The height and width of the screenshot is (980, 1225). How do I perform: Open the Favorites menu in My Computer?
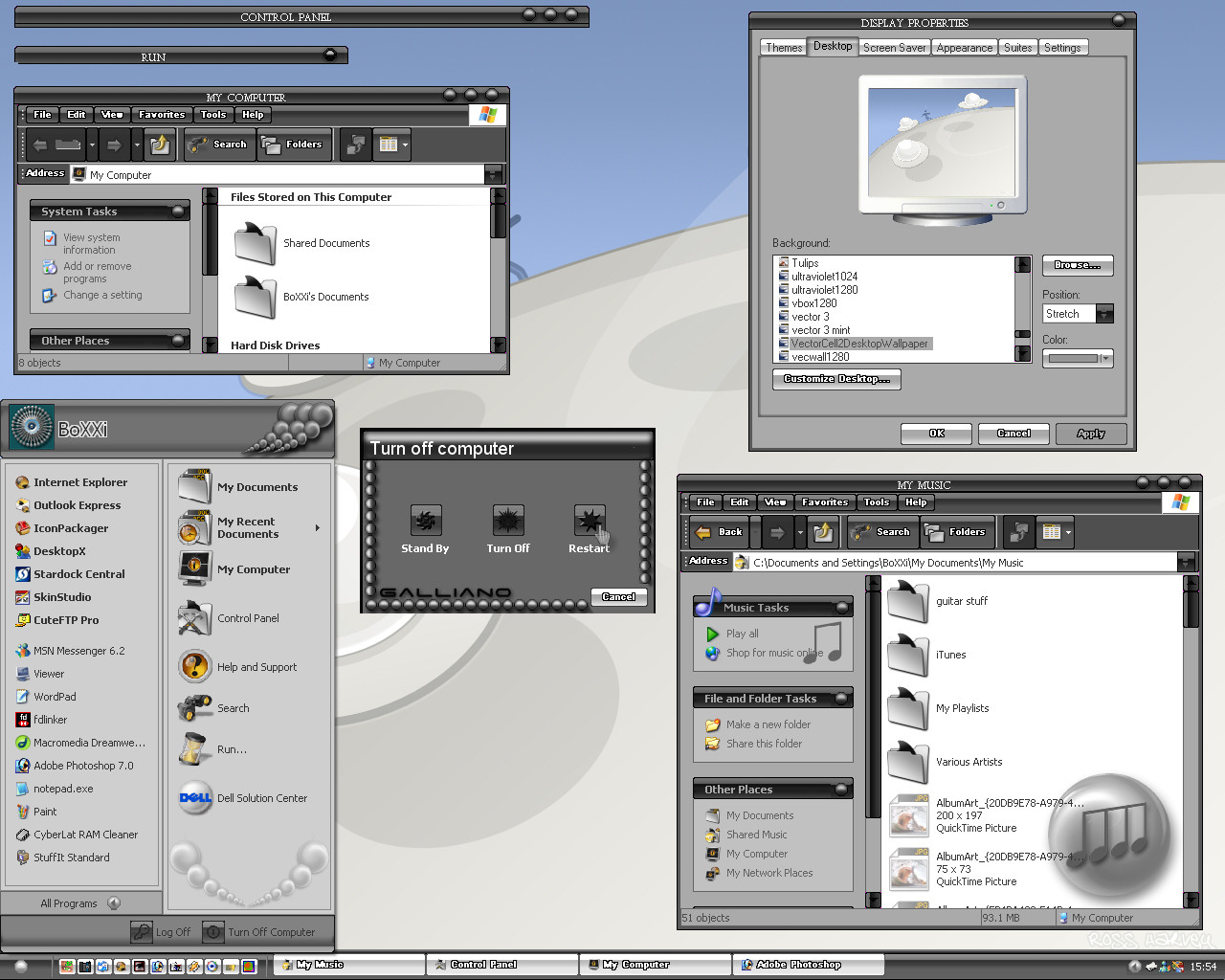tap(161, 115)
